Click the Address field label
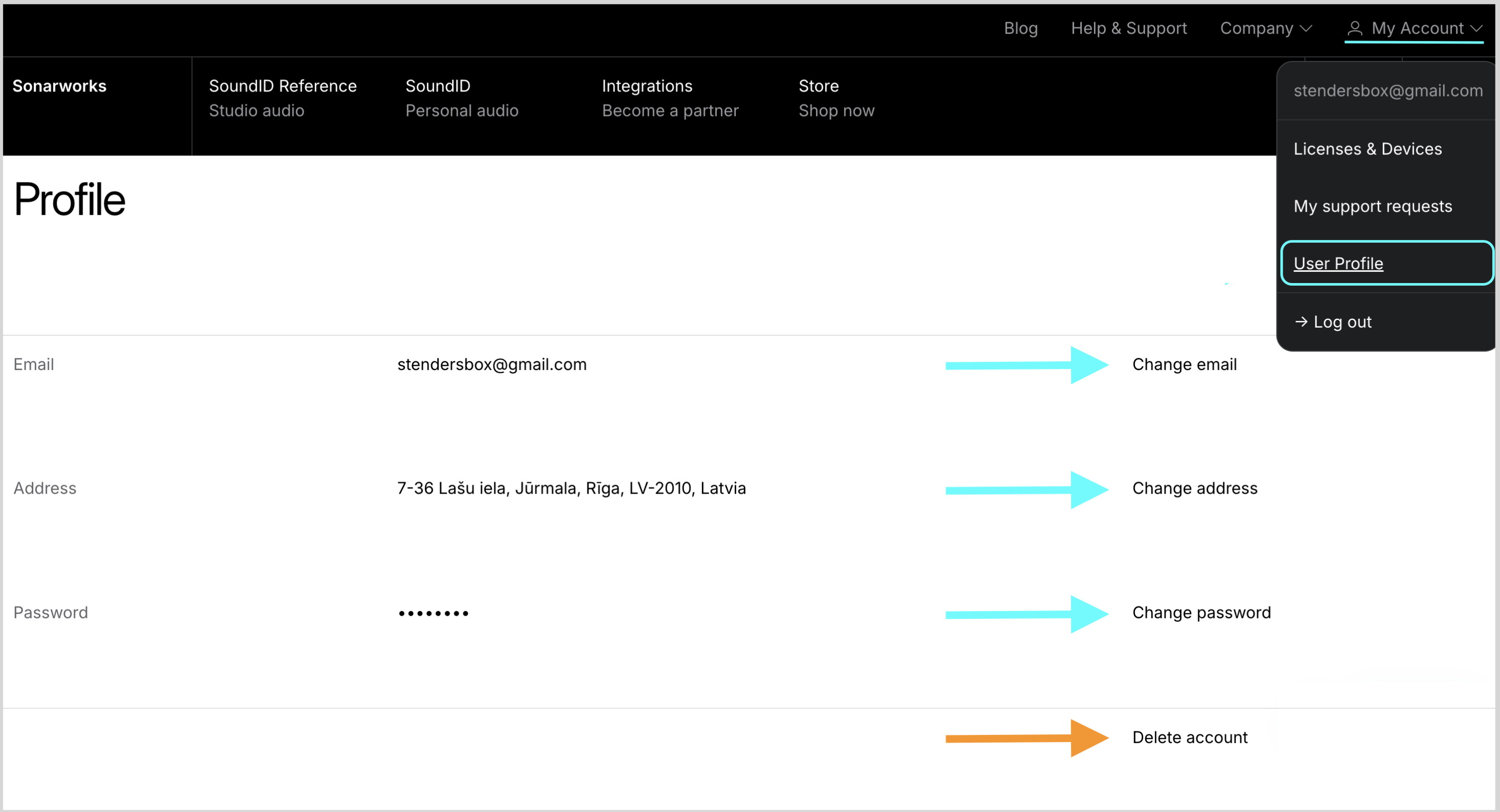 click(45, 488)
